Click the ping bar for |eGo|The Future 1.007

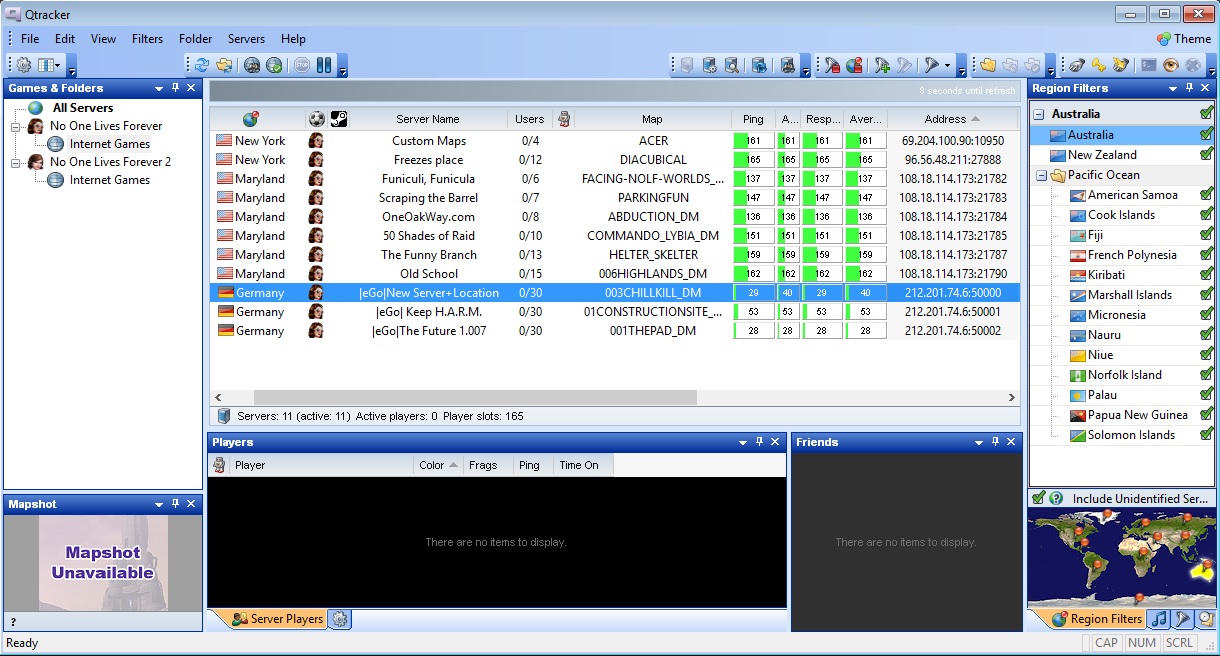[x=754, y=331]
